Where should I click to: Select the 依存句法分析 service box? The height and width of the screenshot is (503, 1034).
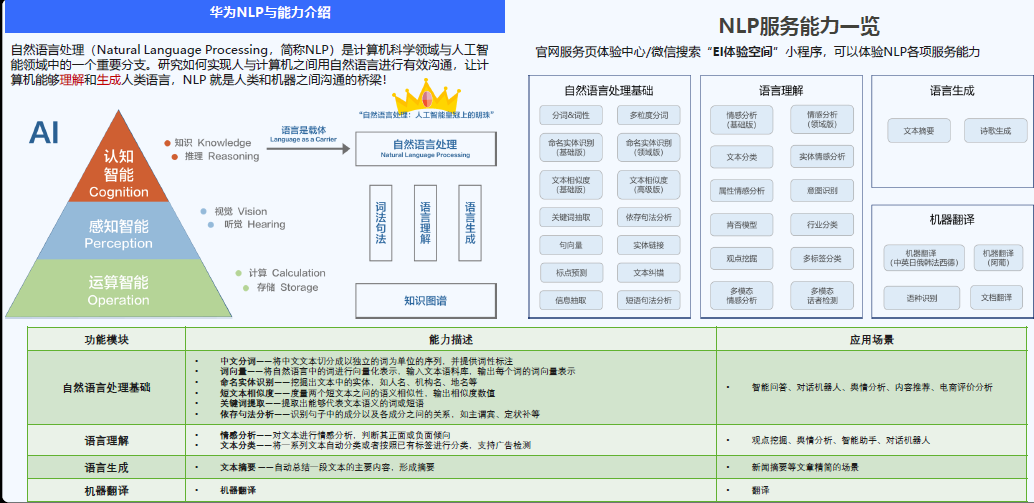649,217
